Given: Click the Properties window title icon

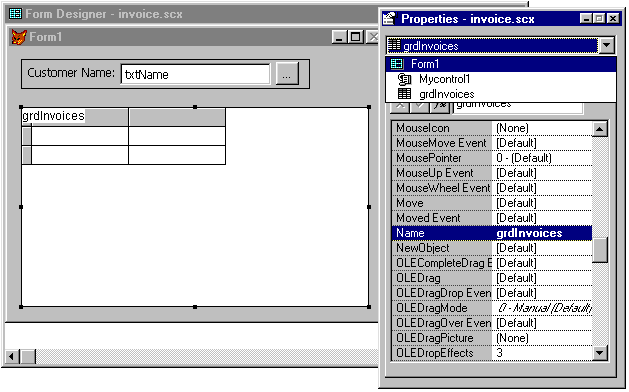Looking at the screenshot, I should 389,18.
